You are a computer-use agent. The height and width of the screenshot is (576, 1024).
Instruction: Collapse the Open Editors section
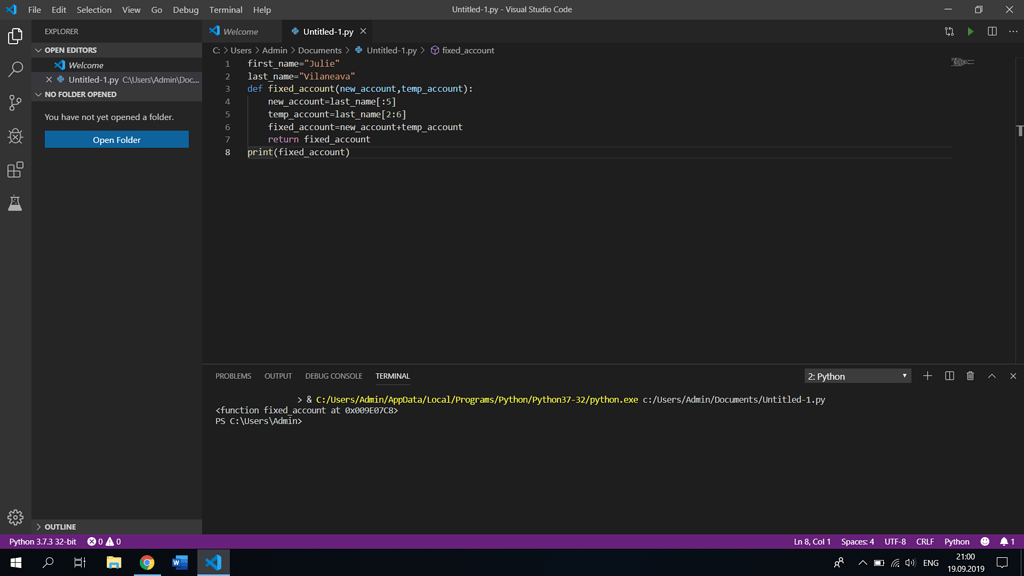tap(70, 50)
